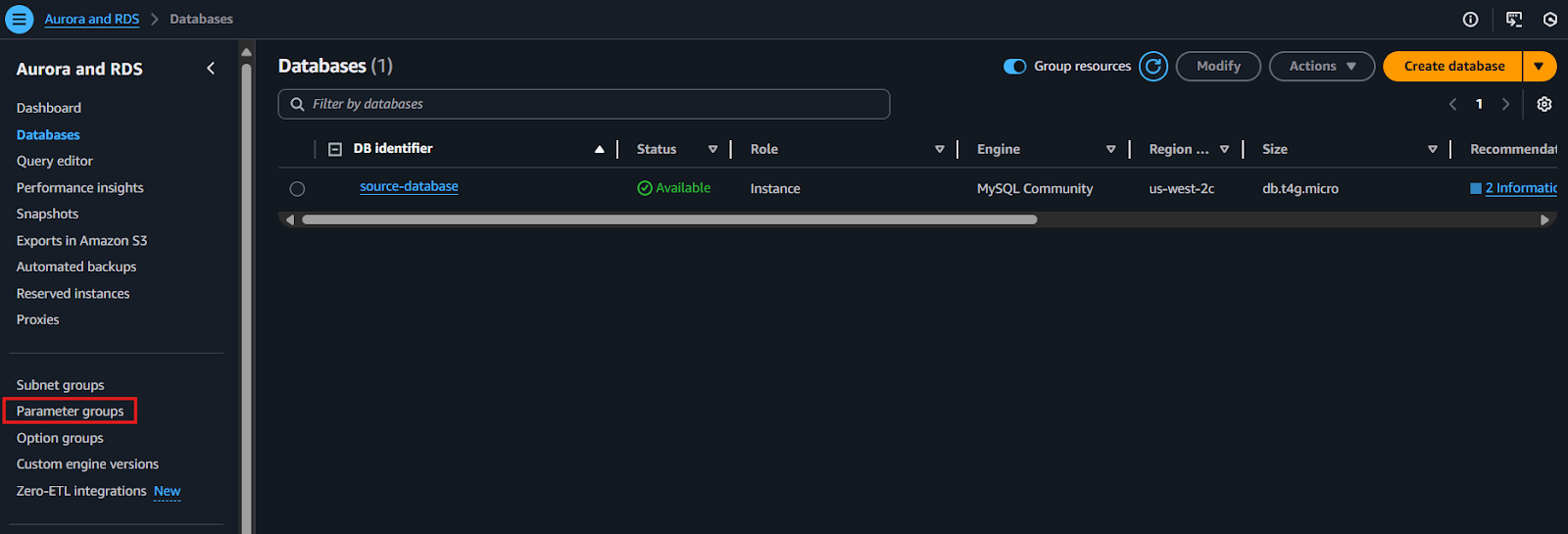Go to next page of databases
Image resolution: width=1568 pixels, height=534 pixels.
coord(1506,104)
